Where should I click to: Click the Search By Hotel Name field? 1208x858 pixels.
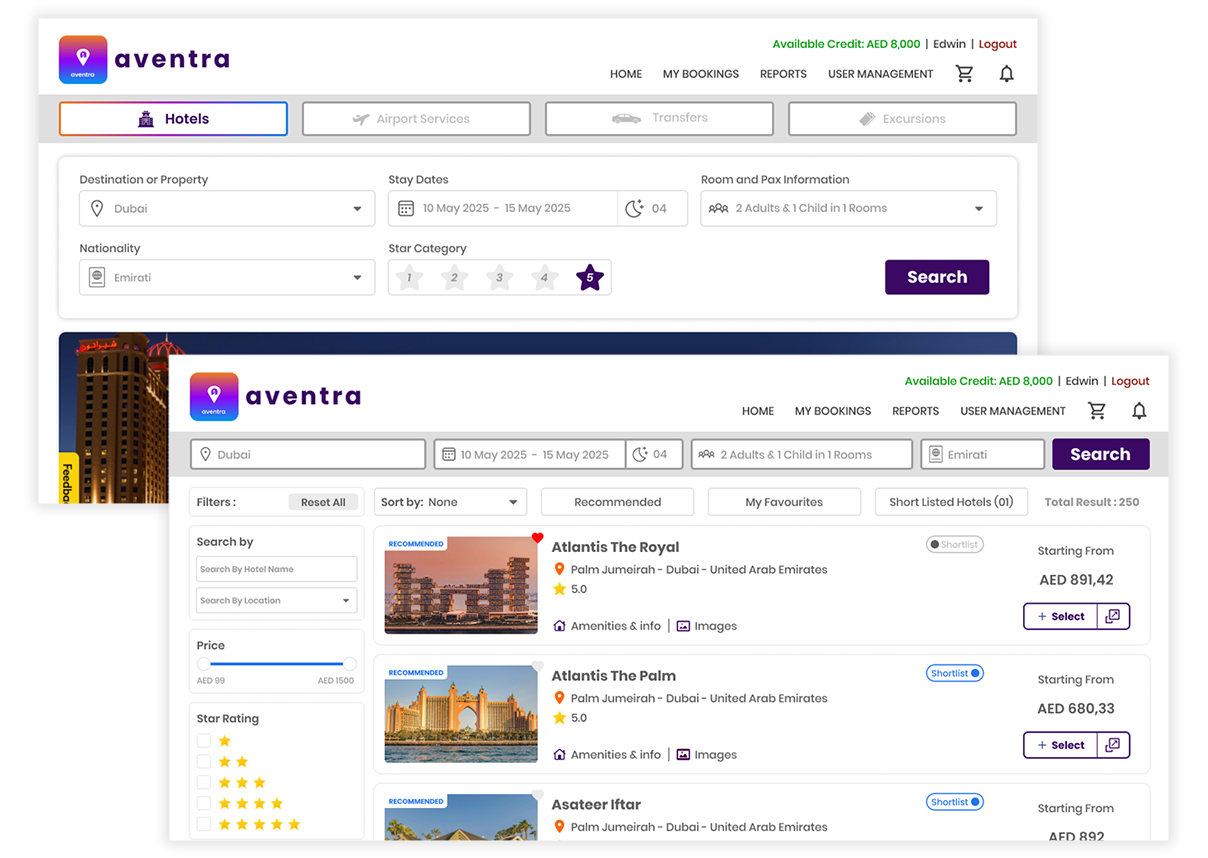coord(276,569)
